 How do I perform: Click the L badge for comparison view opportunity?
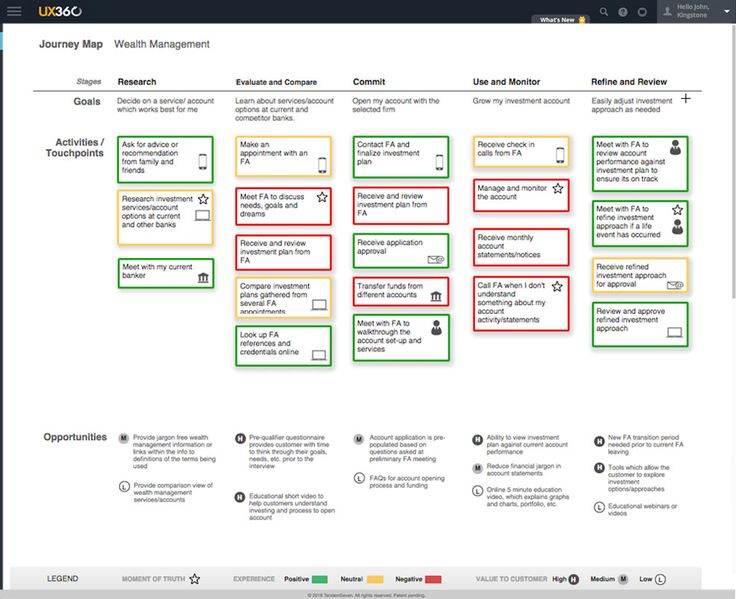click(x=124, y=486)
